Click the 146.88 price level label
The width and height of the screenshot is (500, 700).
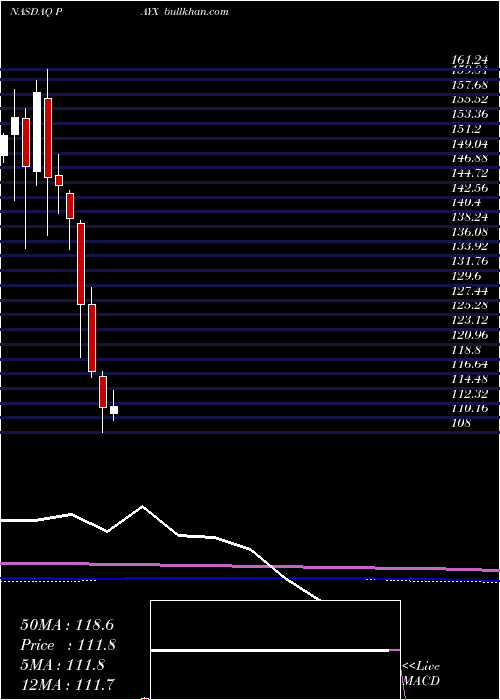coord(469,158)
